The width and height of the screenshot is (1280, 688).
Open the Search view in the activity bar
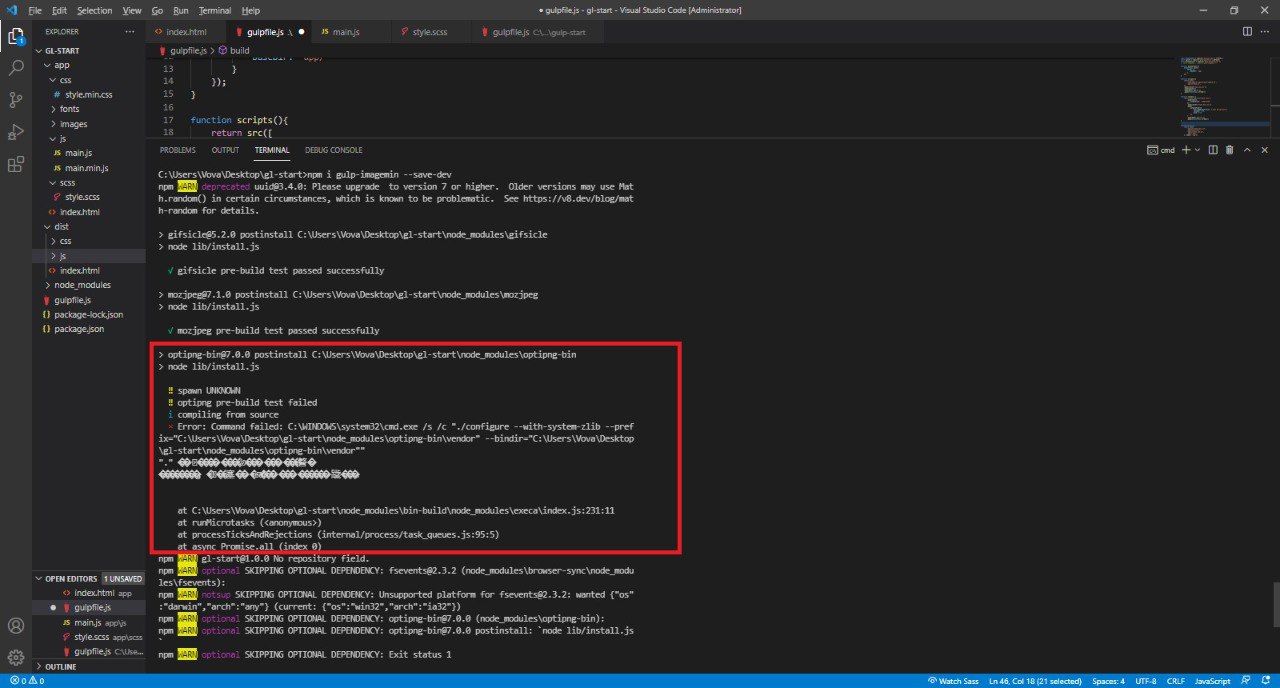16,68
